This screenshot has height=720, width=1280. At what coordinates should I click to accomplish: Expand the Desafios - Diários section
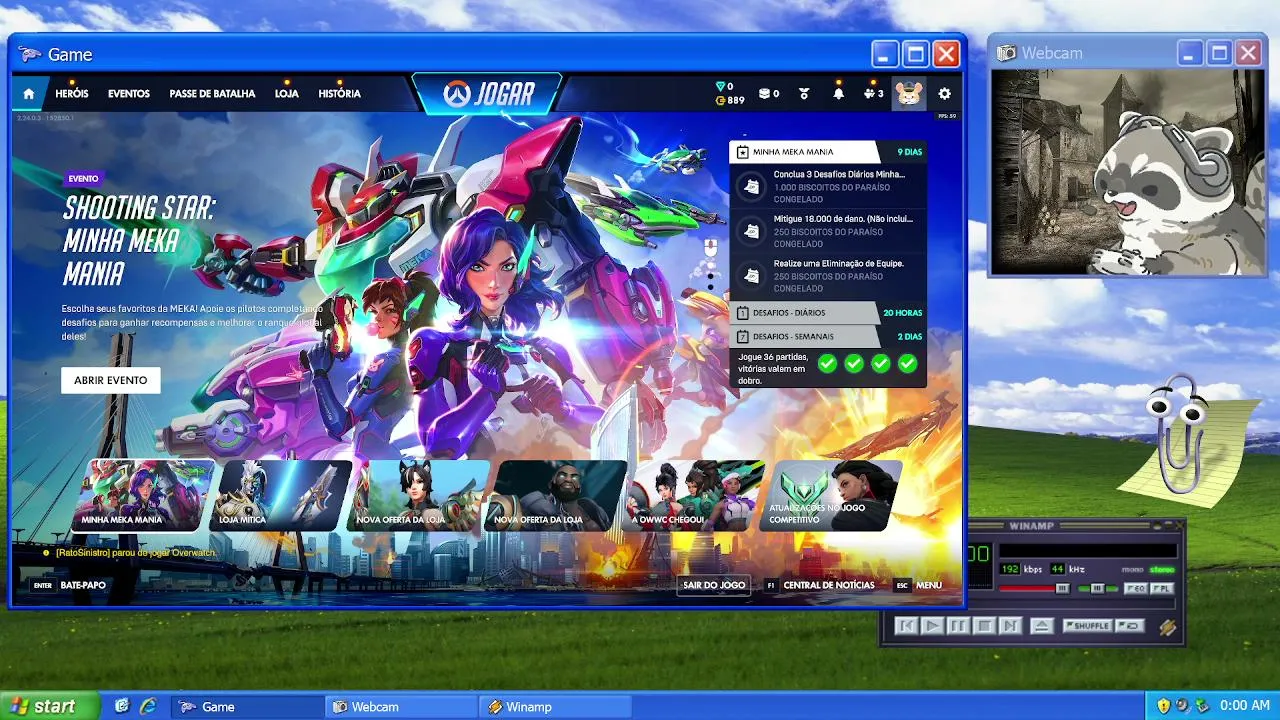(827, 313)
